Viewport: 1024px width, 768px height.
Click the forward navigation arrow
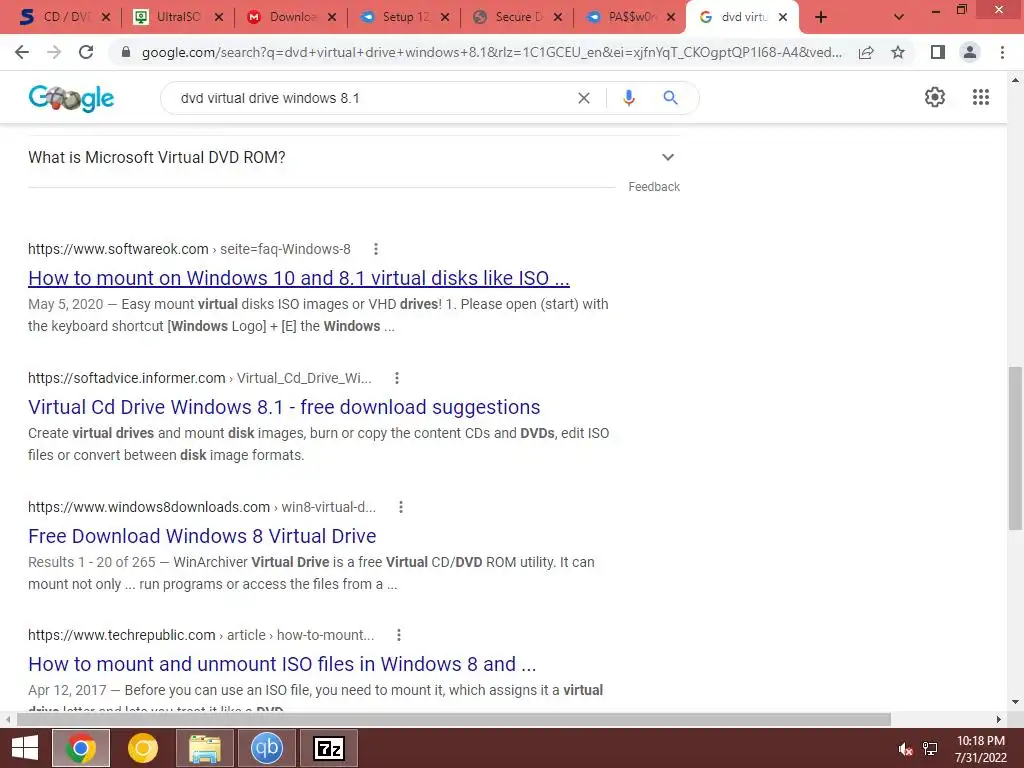pyautogui.click(x=54, y=52)
